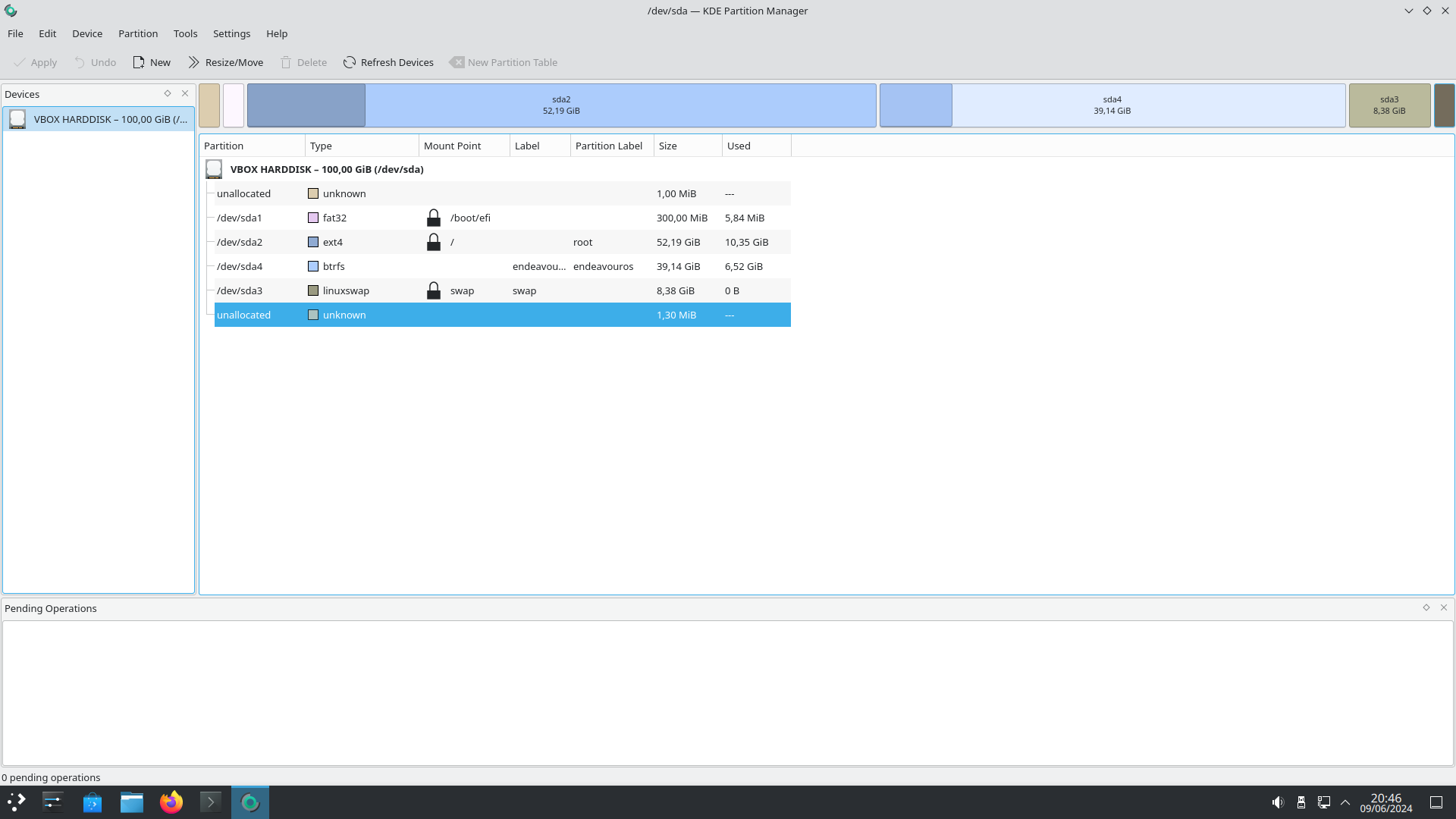Expand hidden system tray icons arrow

pos(1345,802)
